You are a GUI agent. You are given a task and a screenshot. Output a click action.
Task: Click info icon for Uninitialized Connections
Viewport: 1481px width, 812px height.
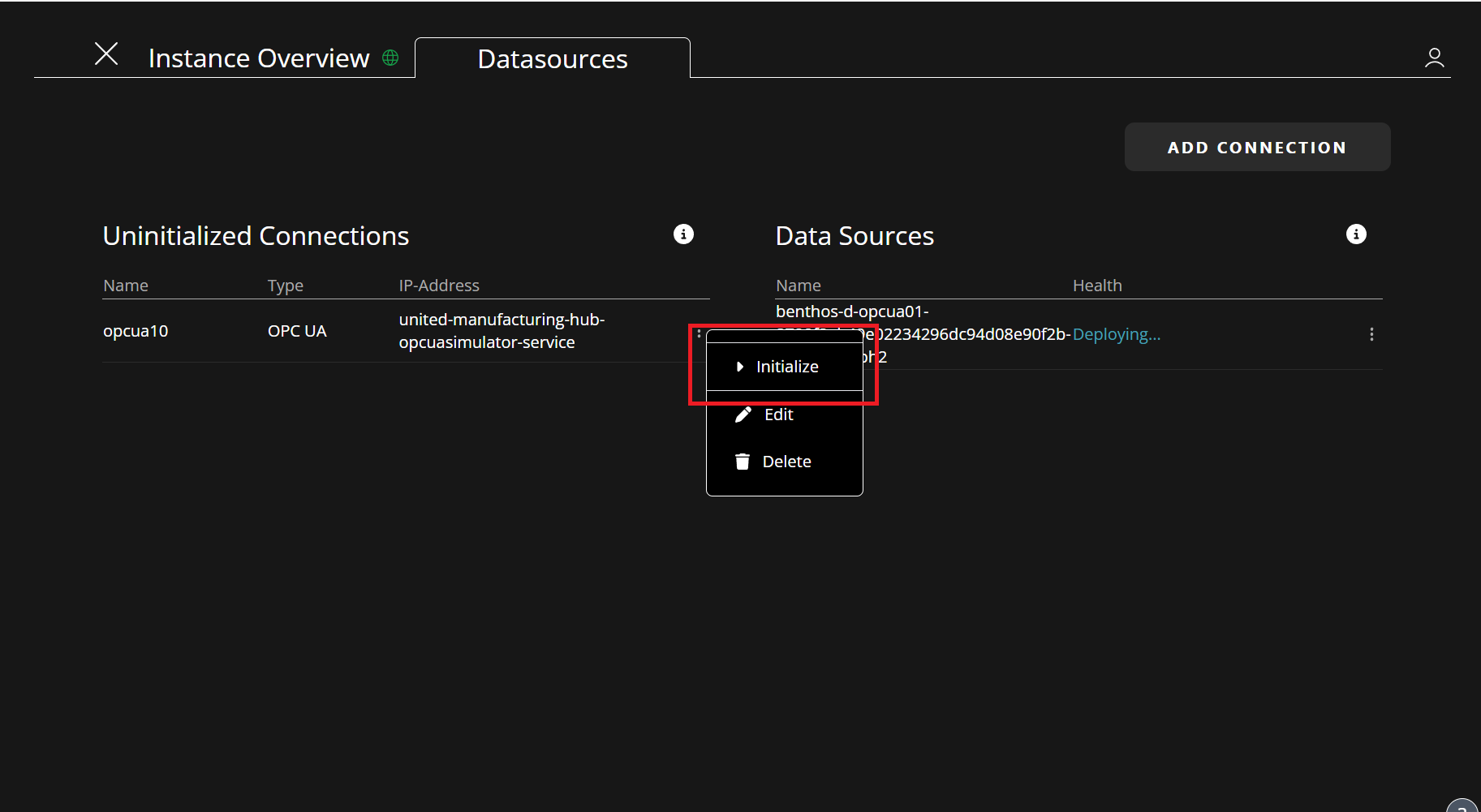point(683,234)
